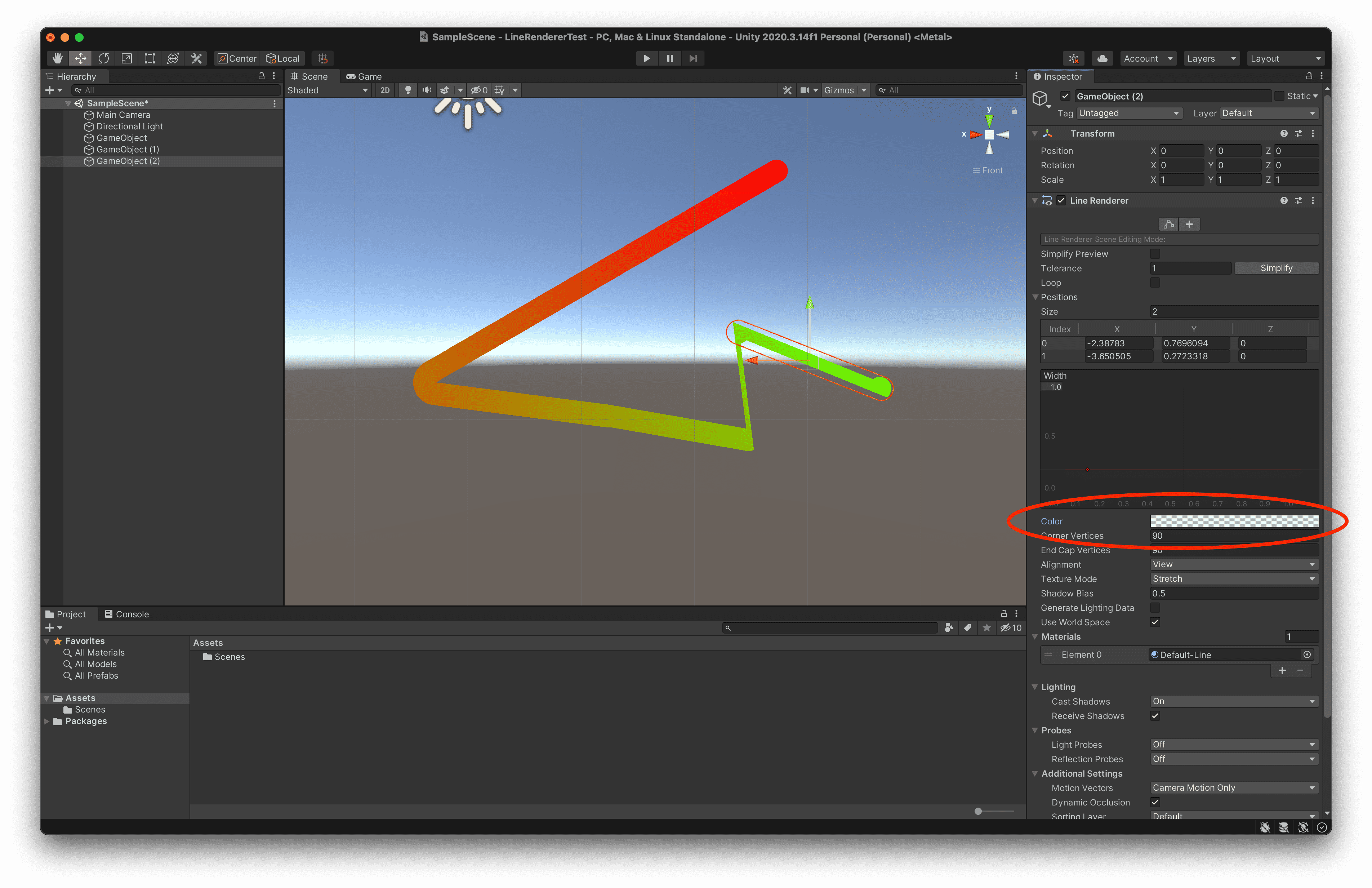
Task: Click the Line Renderer edit points icon
Action: pos(1168,224)
